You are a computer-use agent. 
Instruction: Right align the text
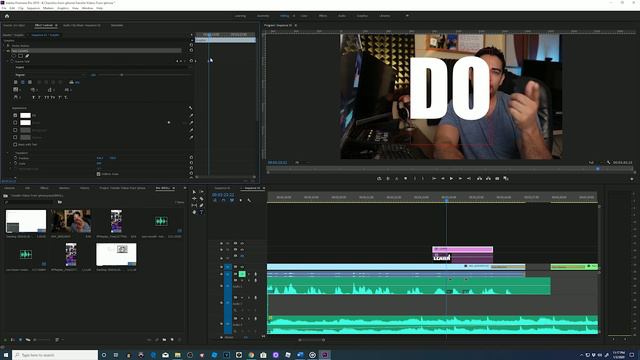(29, 82)
